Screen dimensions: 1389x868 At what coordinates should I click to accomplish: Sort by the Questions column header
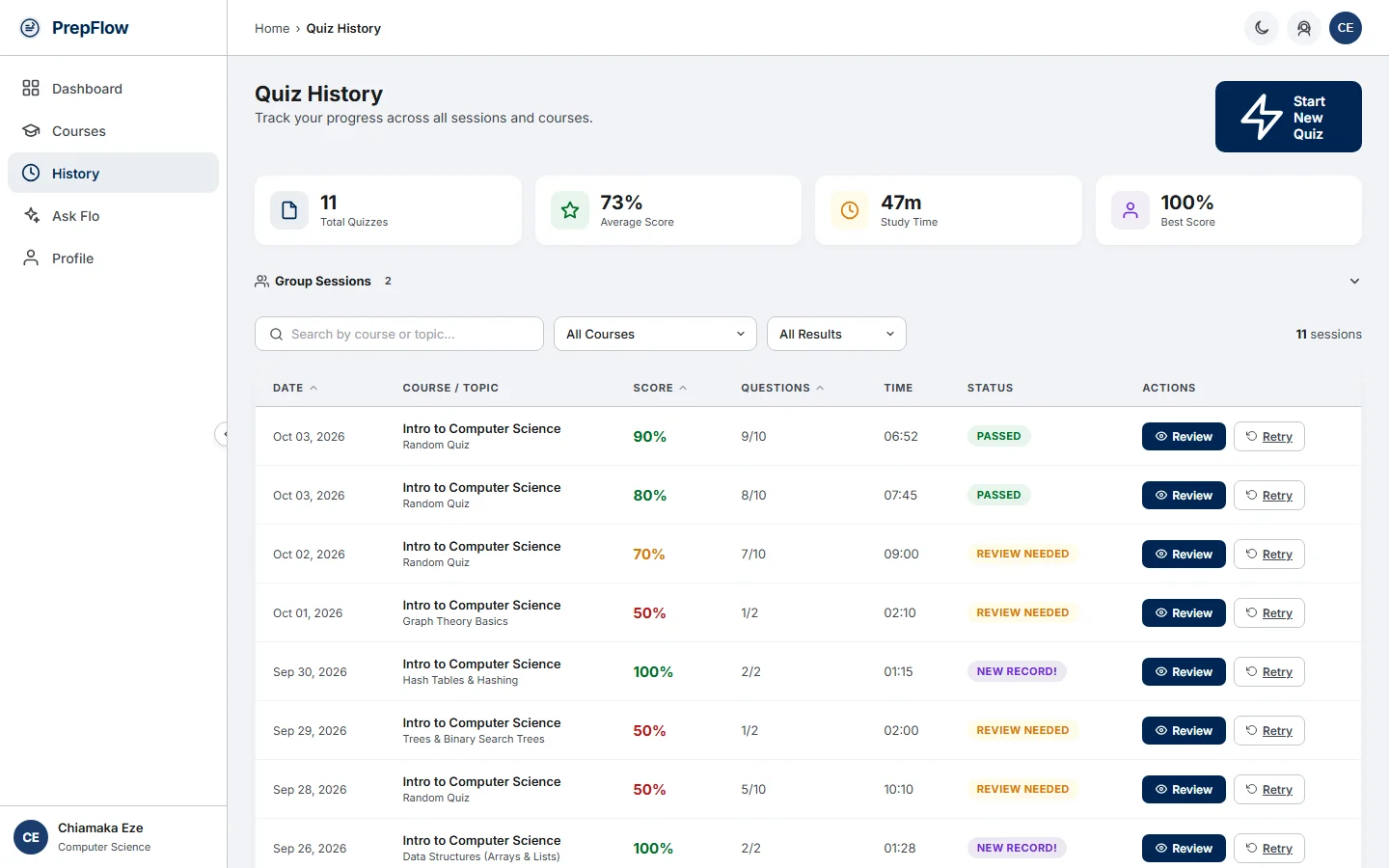(782, 388)
